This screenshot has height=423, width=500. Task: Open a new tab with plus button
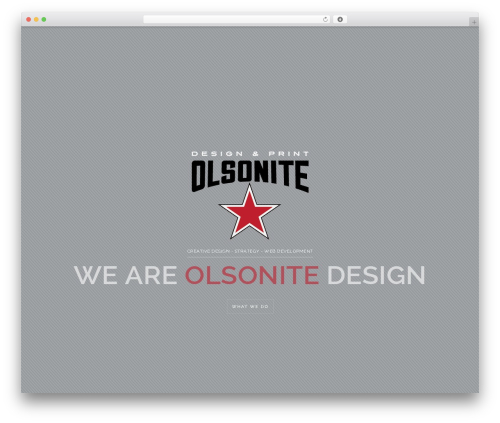tap(474, 22)
